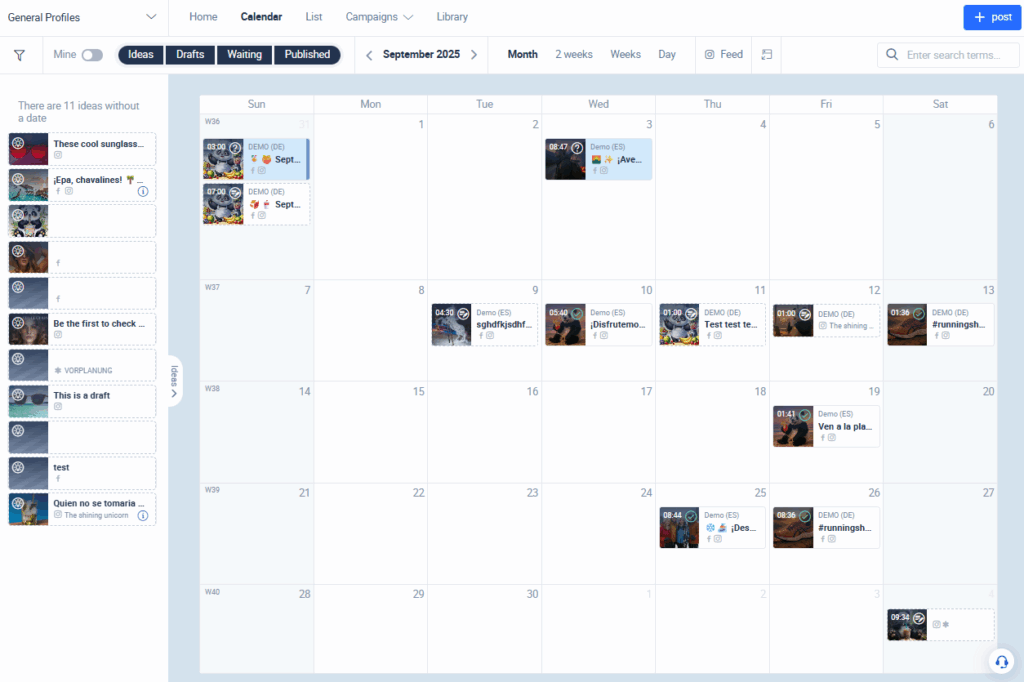Viewport: 1024px width, 682px height.
Task: Click the blue post button
Action: (991, 16)
